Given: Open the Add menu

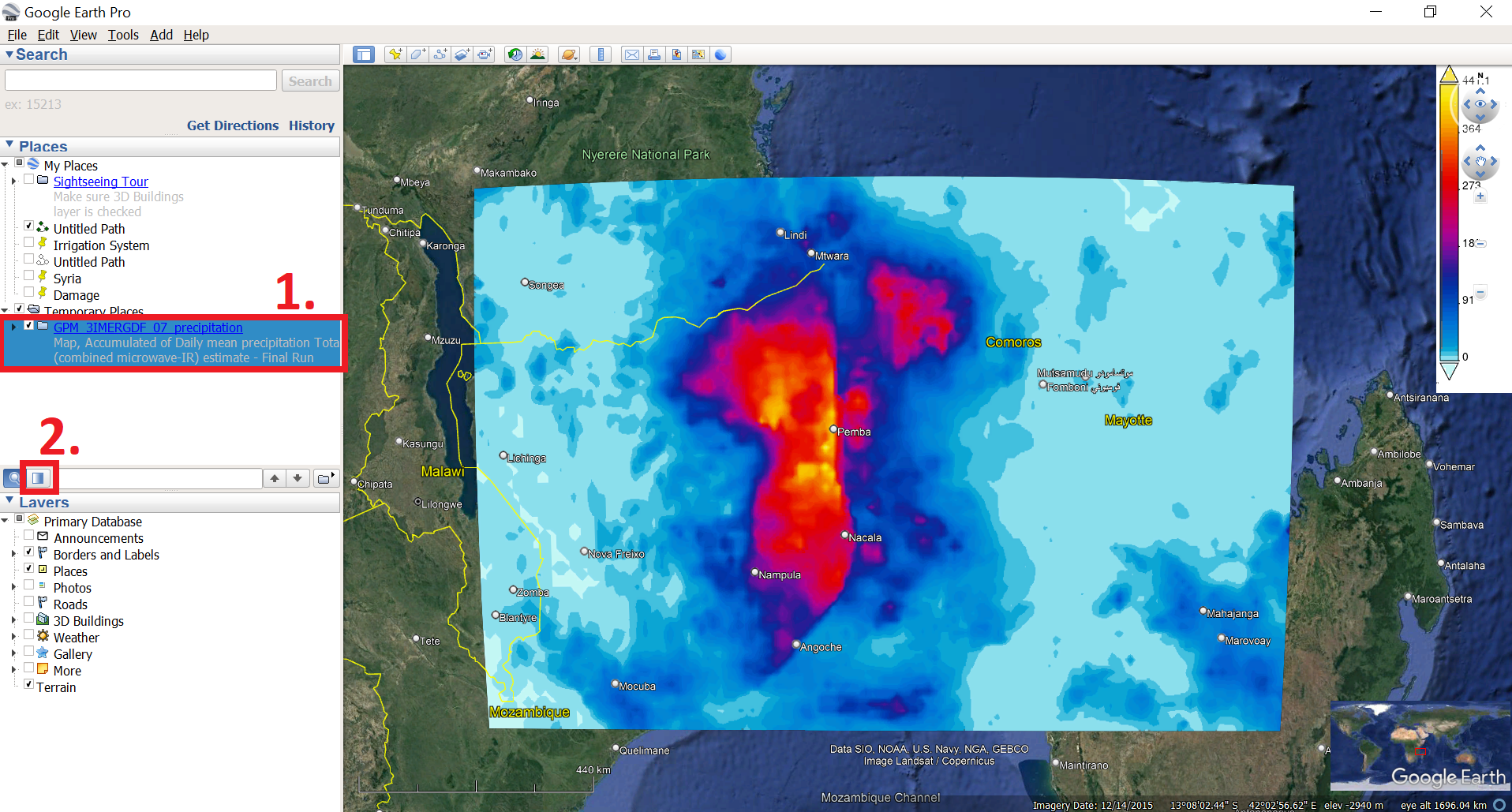Looking at the screenshot, I should [161, 35].
